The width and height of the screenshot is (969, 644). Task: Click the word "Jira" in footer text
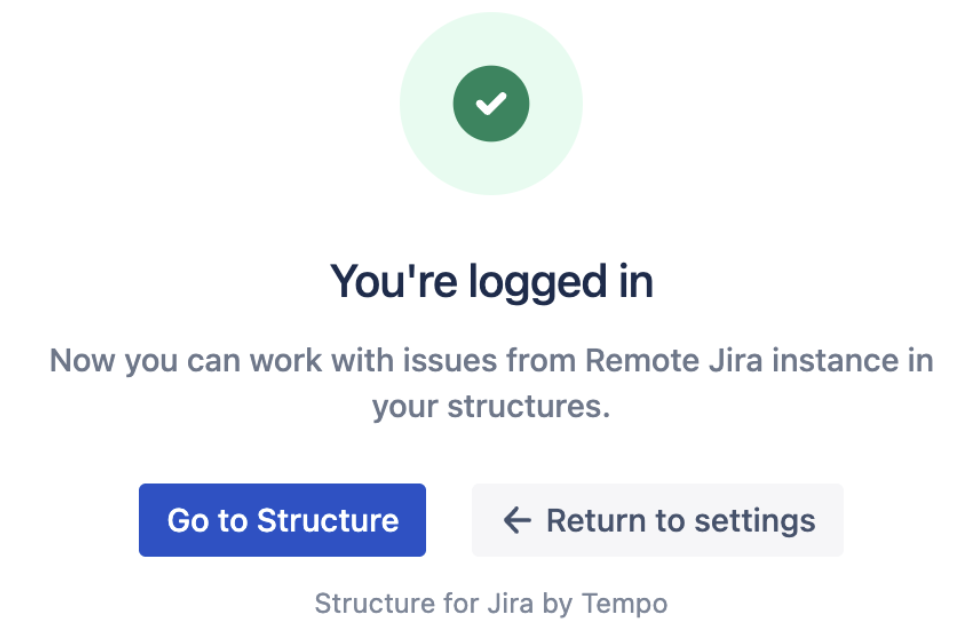click(x=510, y=603)
